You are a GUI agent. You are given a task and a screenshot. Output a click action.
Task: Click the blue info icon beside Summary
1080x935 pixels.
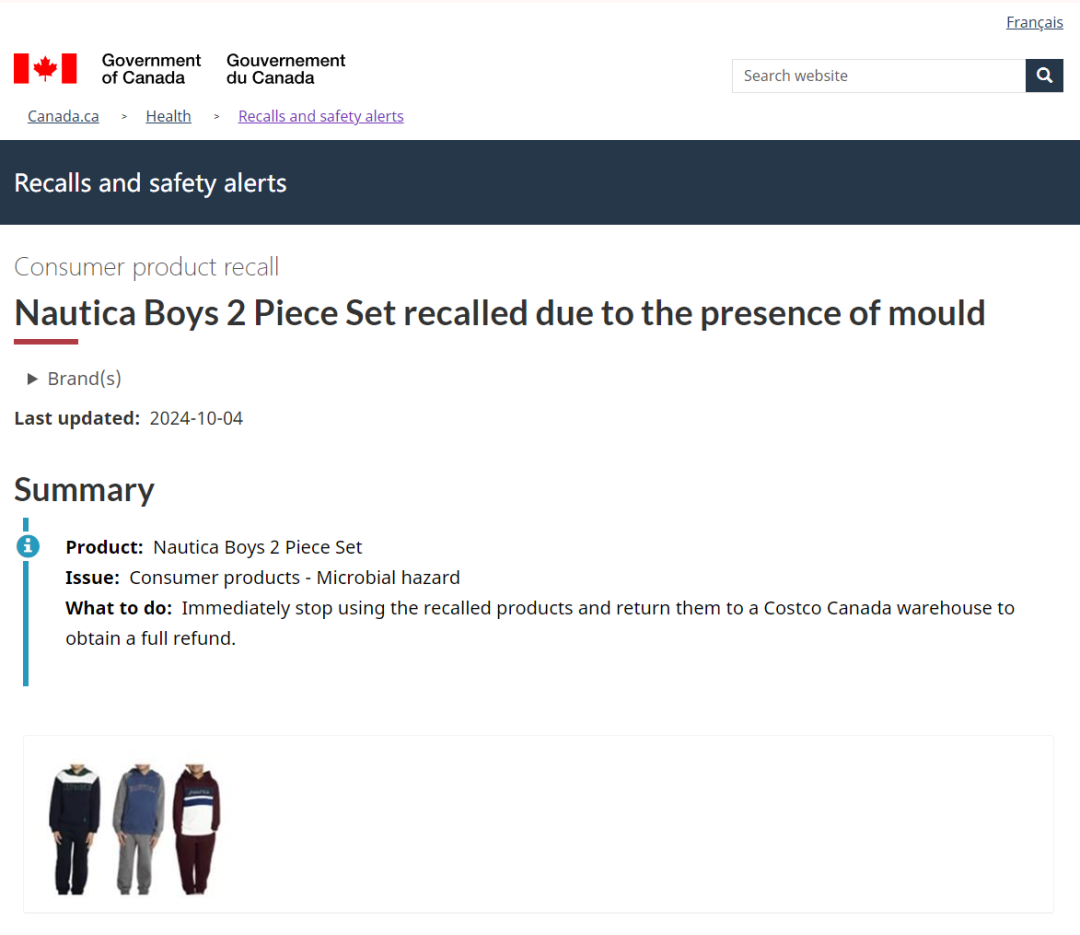[x=28, y=546]
